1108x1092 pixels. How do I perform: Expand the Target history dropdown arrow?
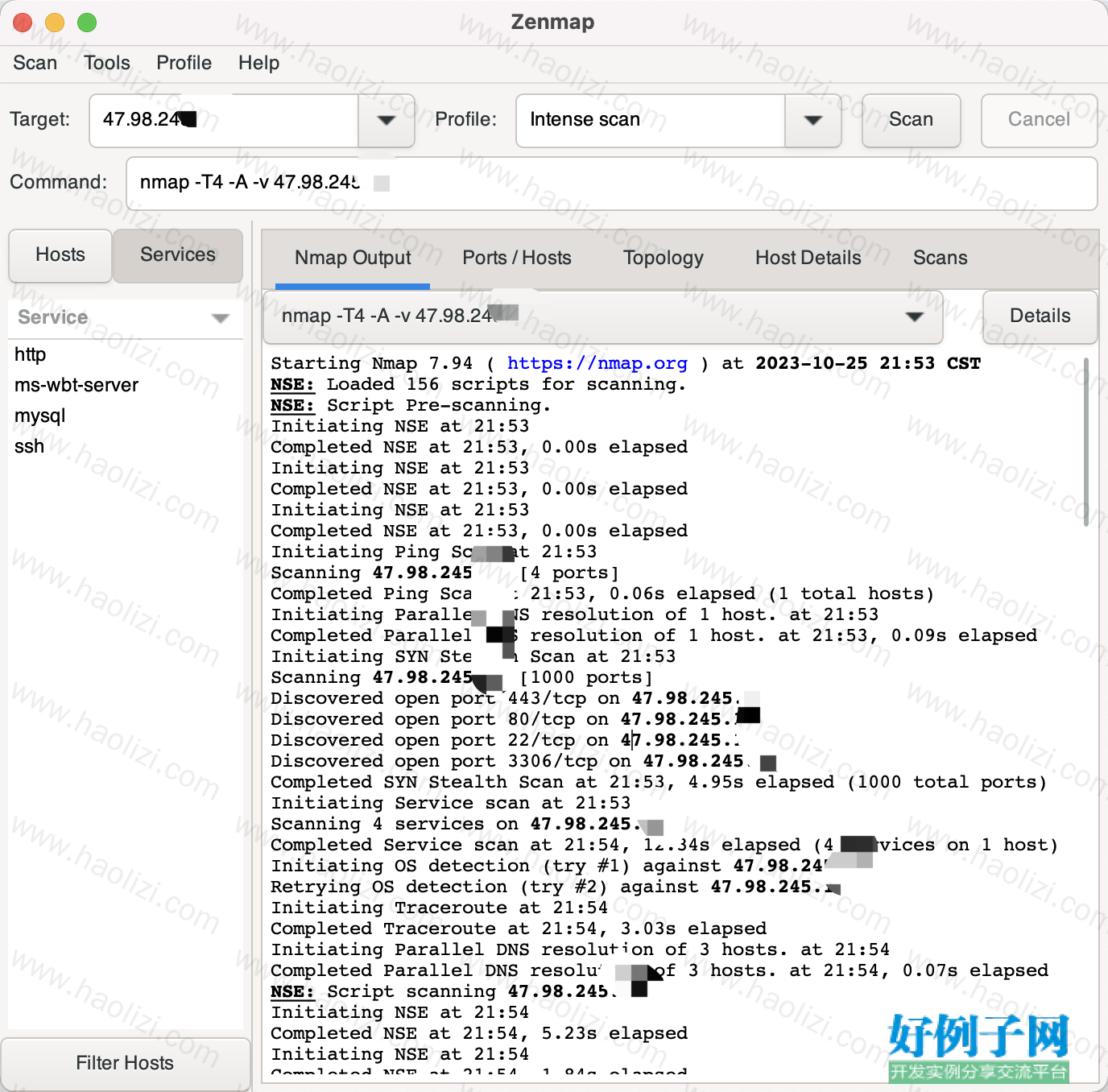[x=387, y=120]
